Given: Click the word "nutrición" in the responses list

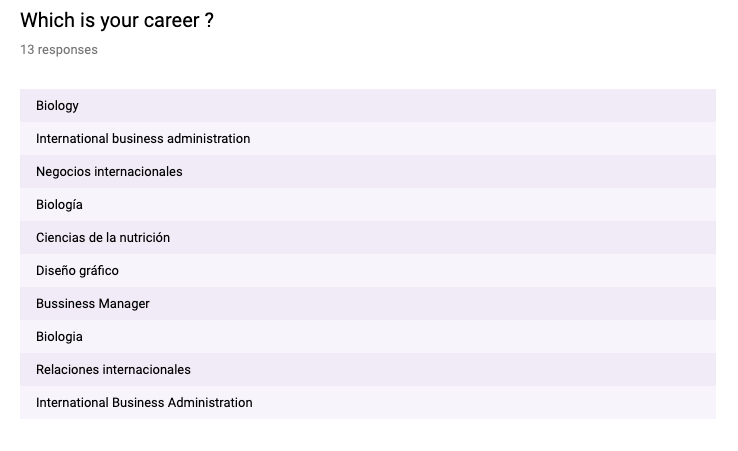Looking at the screenshot, I should click(x=145, y=238).
